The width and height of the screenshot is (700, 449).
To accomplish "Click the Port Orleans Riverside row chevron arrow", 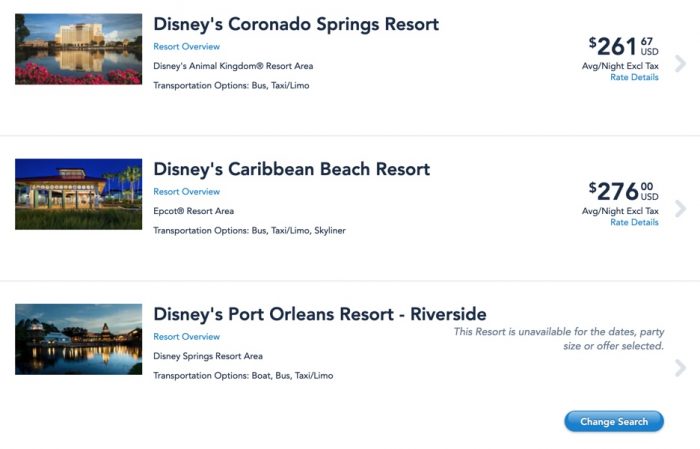I will pos(680,368).
